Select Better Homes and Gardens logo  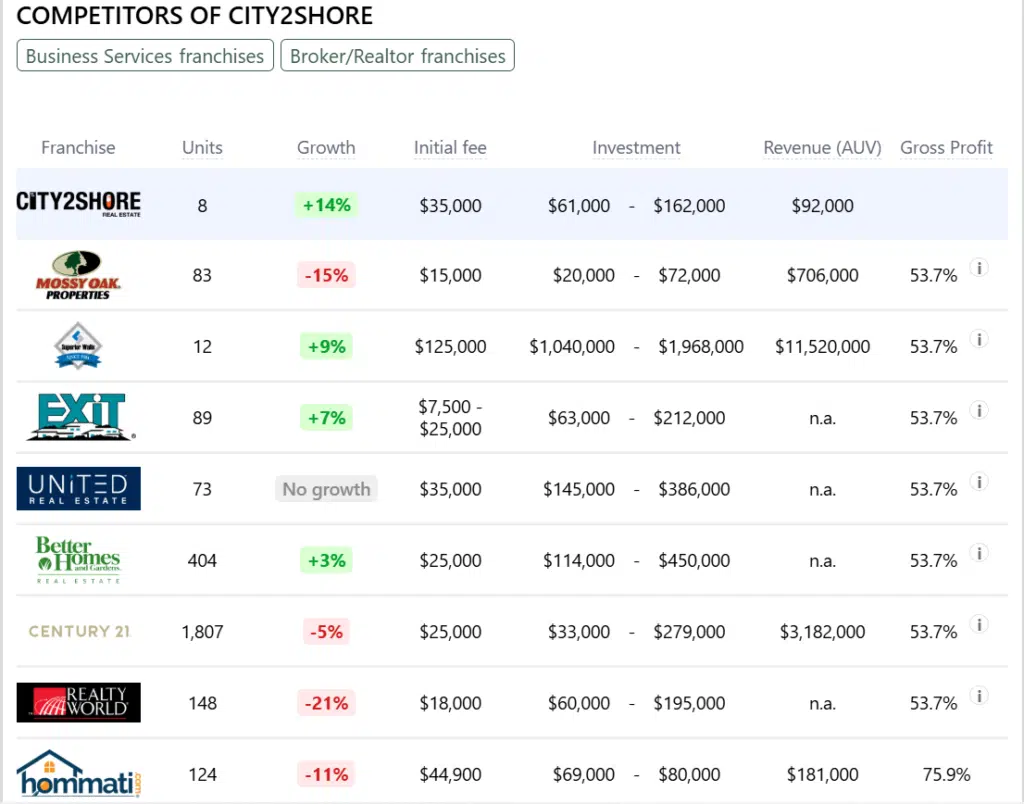point(78,560)
